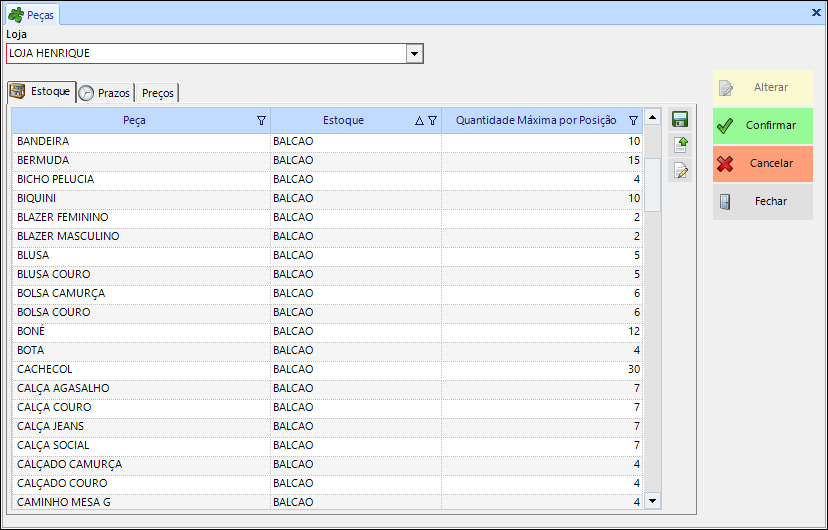Click the Cancelar button

[763, 164]
